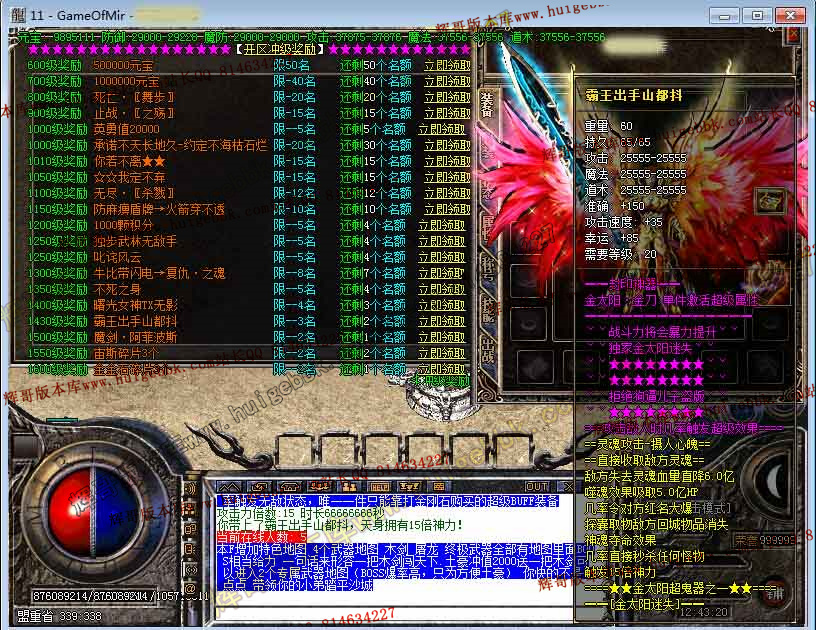Claim 魔剑·阿菲波斯 1500级 reward

click(441, 338)
